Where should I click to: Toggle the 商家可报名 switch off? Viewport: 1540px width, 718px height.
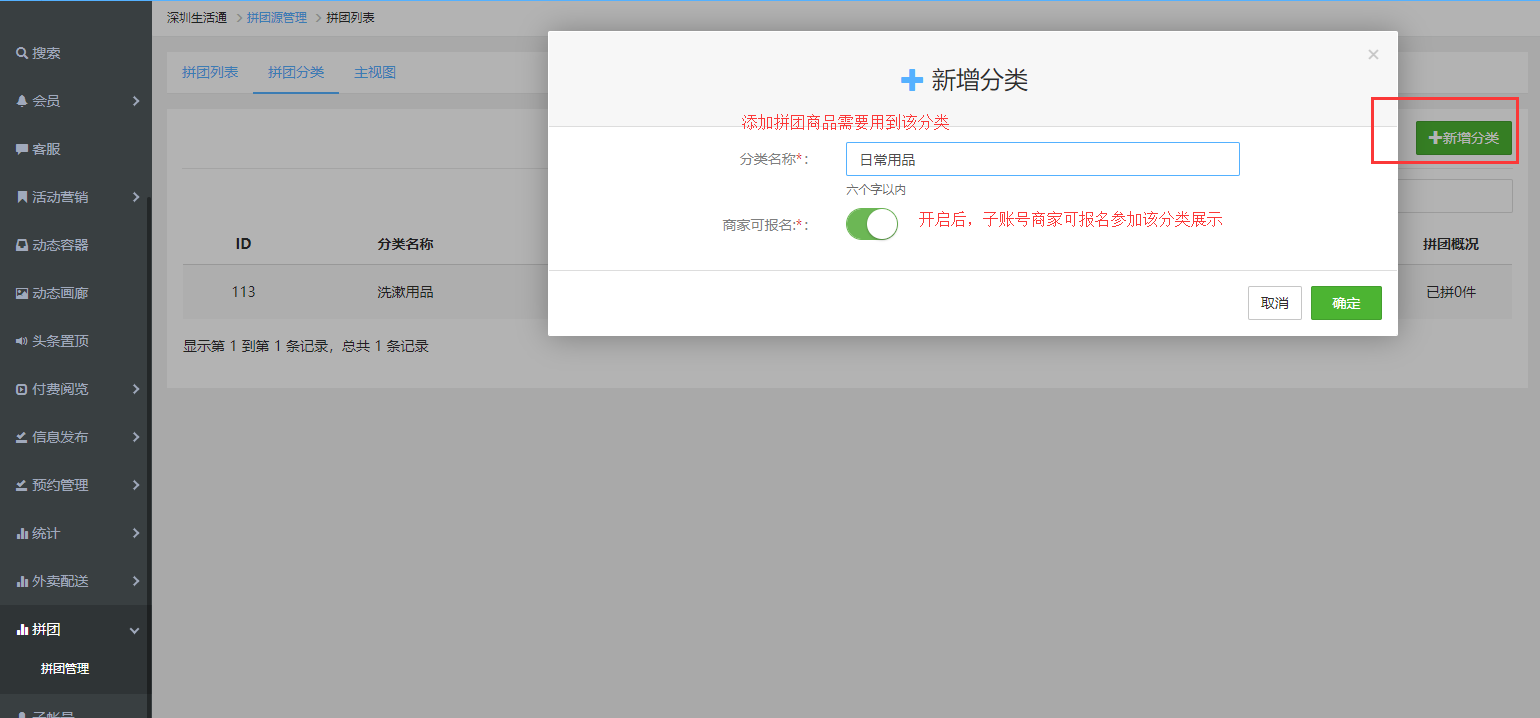click(871, 224)
